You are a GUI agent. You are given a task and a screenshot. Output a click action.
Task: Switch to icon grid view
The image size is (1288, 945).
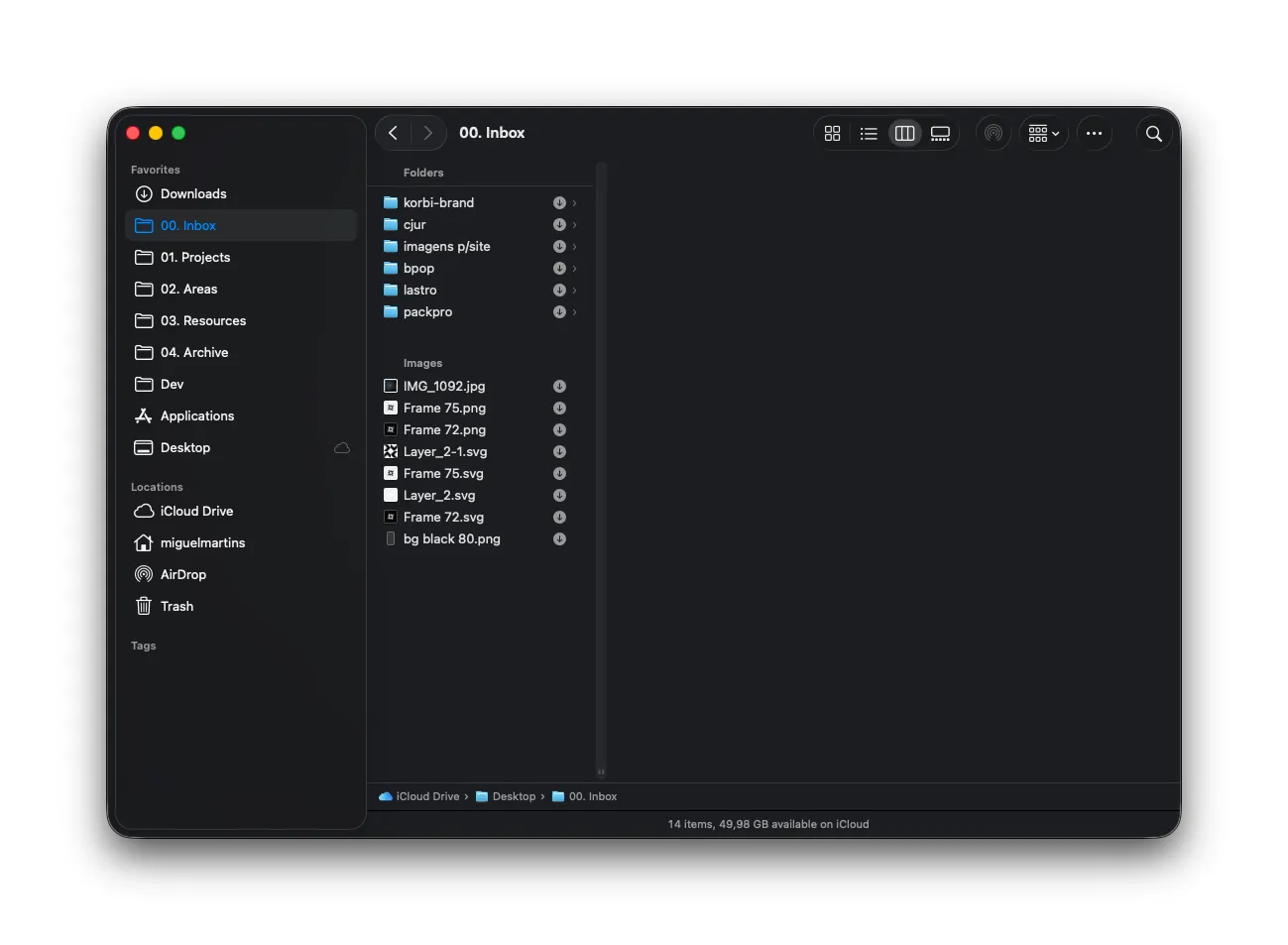pyautogui.click(x=833, y=133)
